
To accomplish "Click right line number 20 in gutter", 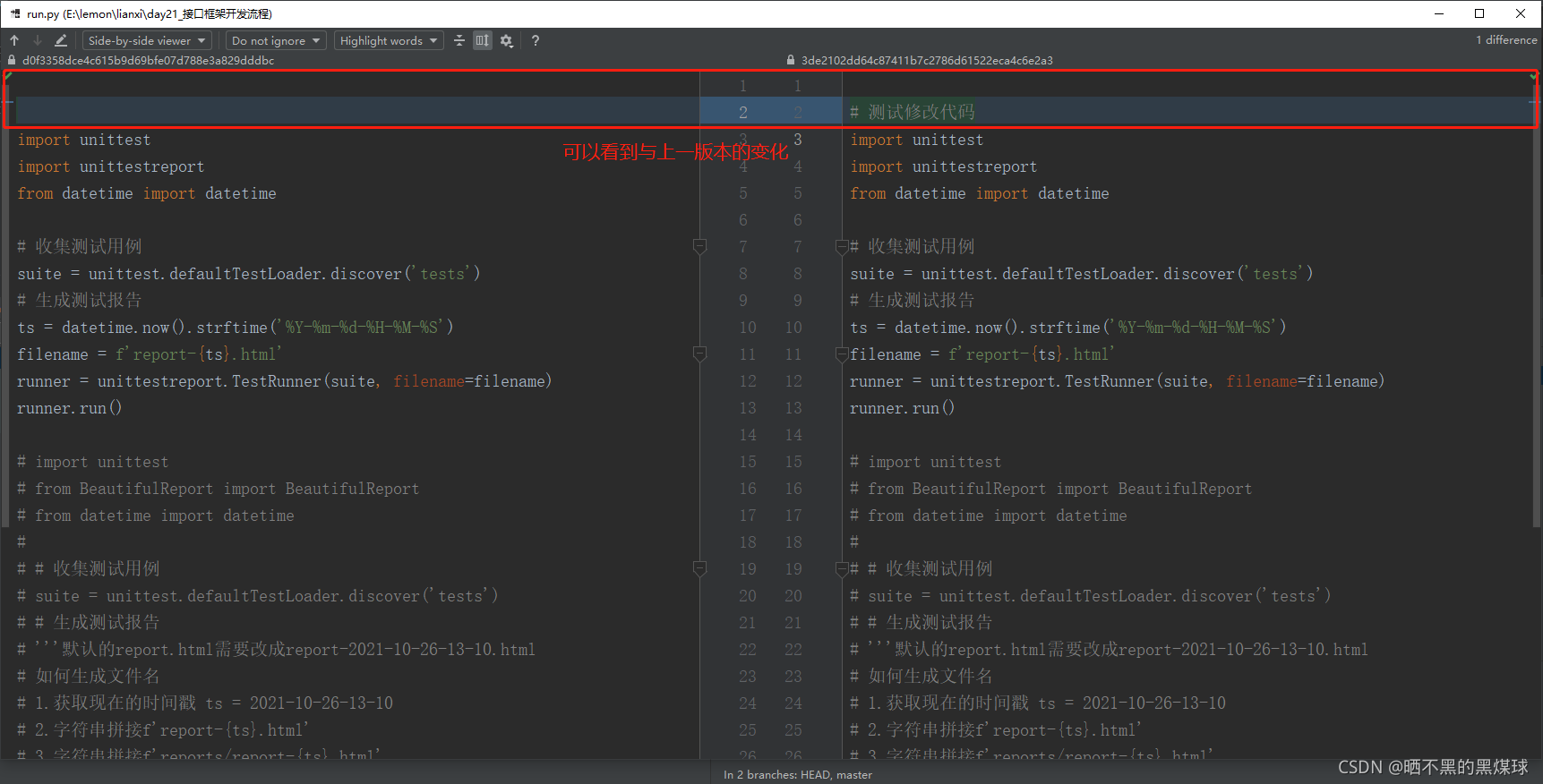I will click(x=793, y=596).
